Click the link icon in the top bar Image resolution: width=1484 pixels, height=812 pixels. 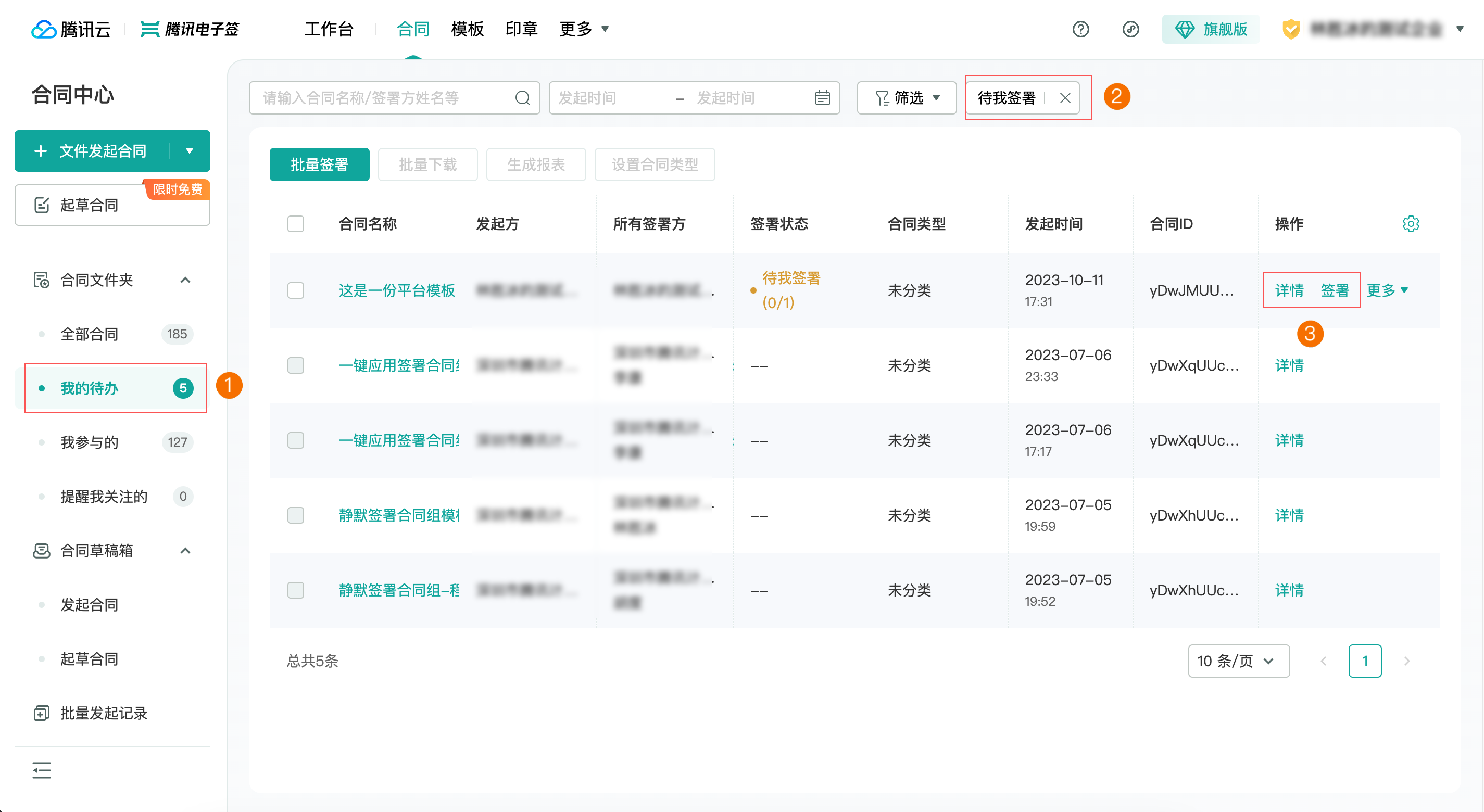[1131, 29]
